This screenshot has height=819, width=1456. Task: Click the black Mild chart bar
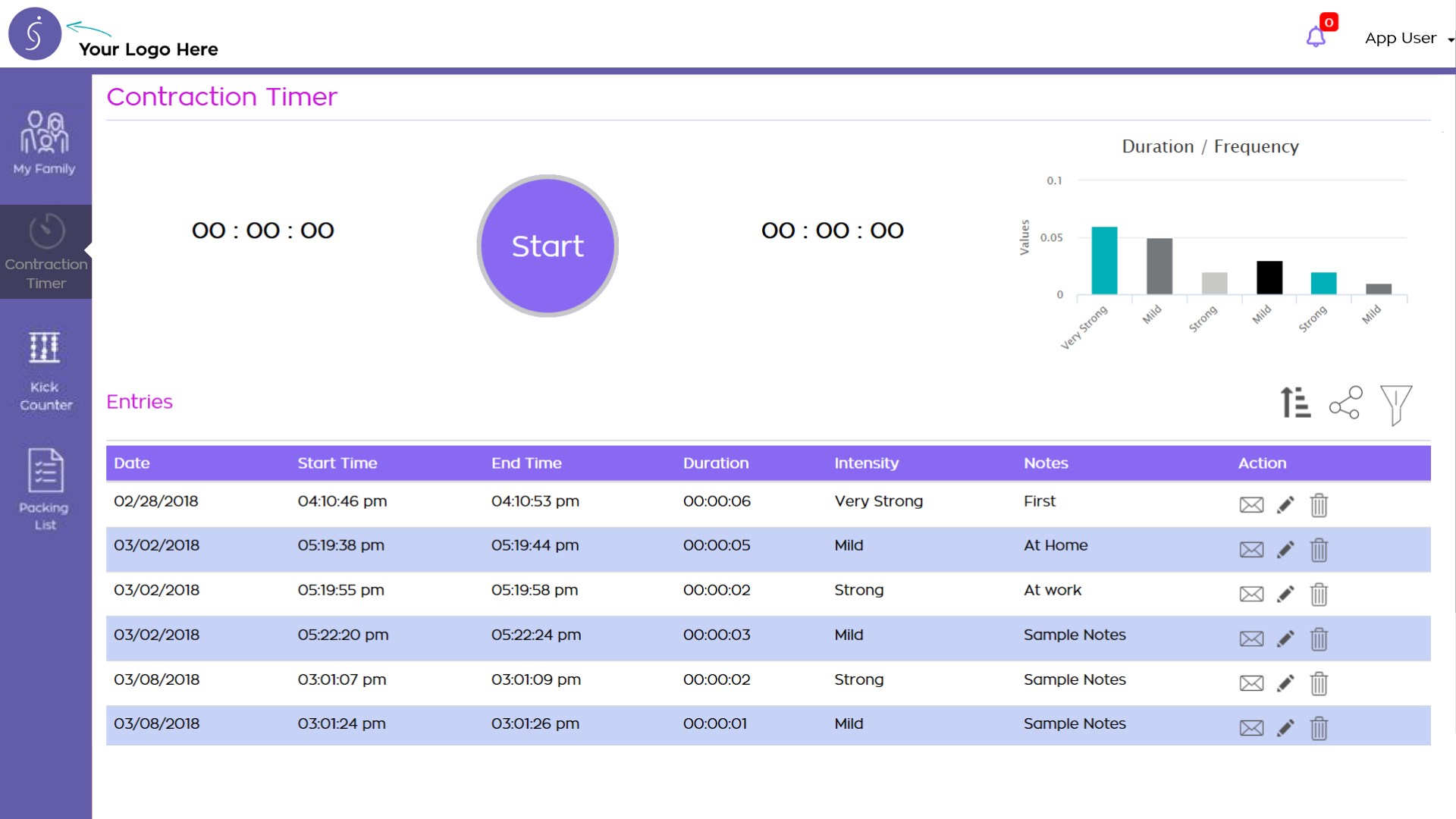pos(1269,278)
